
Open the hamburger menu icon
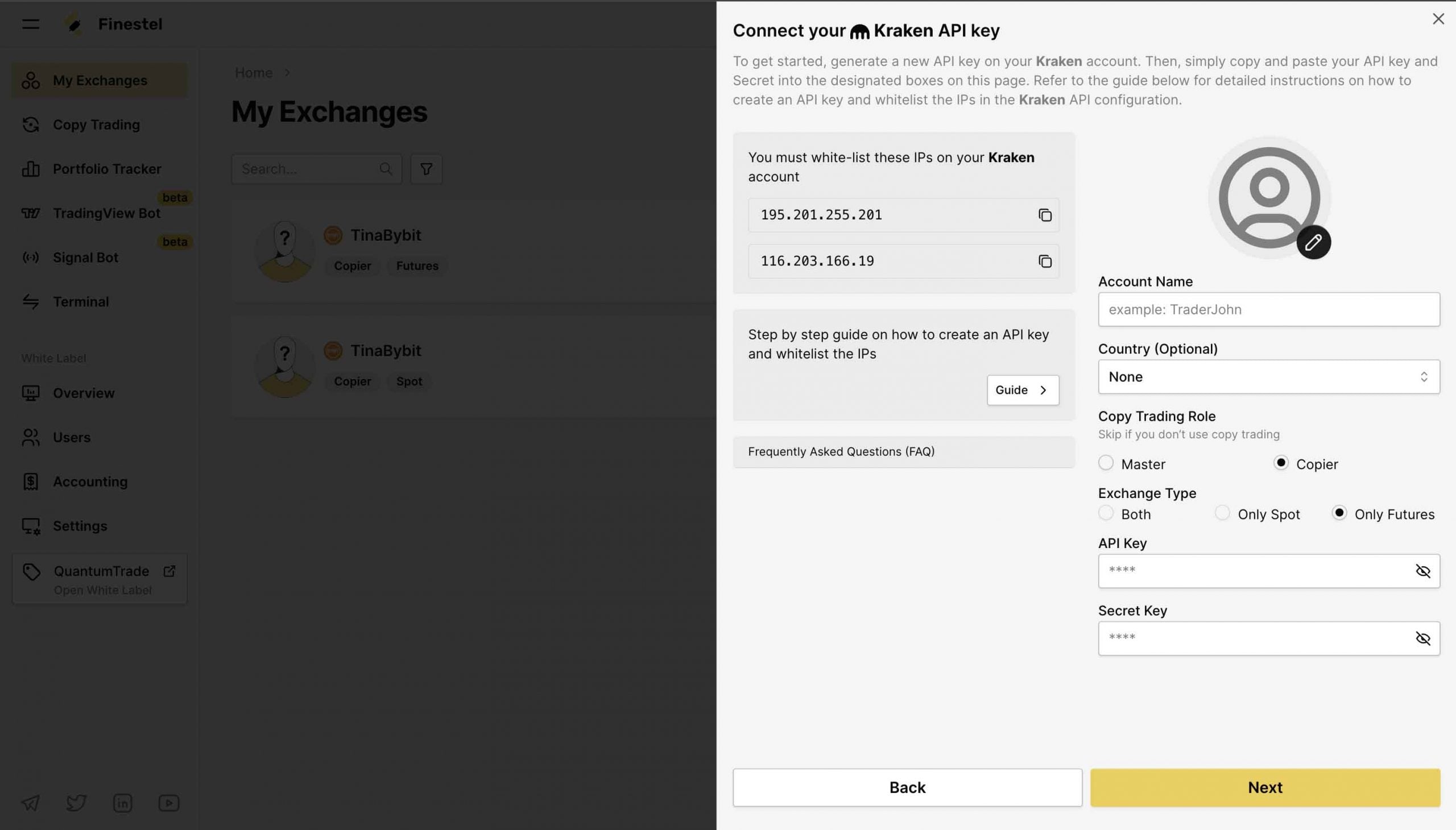[x=31, y=24]
